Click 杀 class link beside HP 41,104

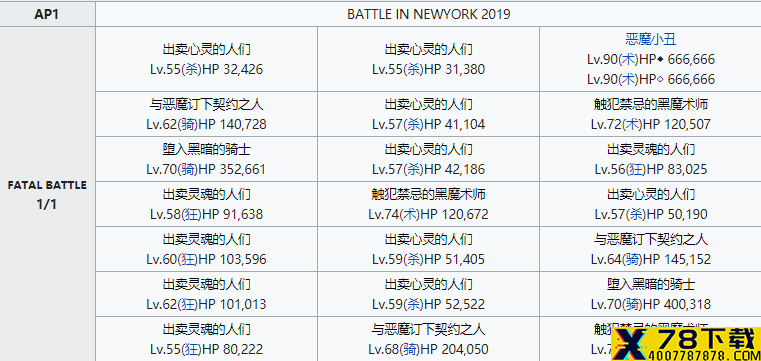pyautogui.click(x=413, y=125)
